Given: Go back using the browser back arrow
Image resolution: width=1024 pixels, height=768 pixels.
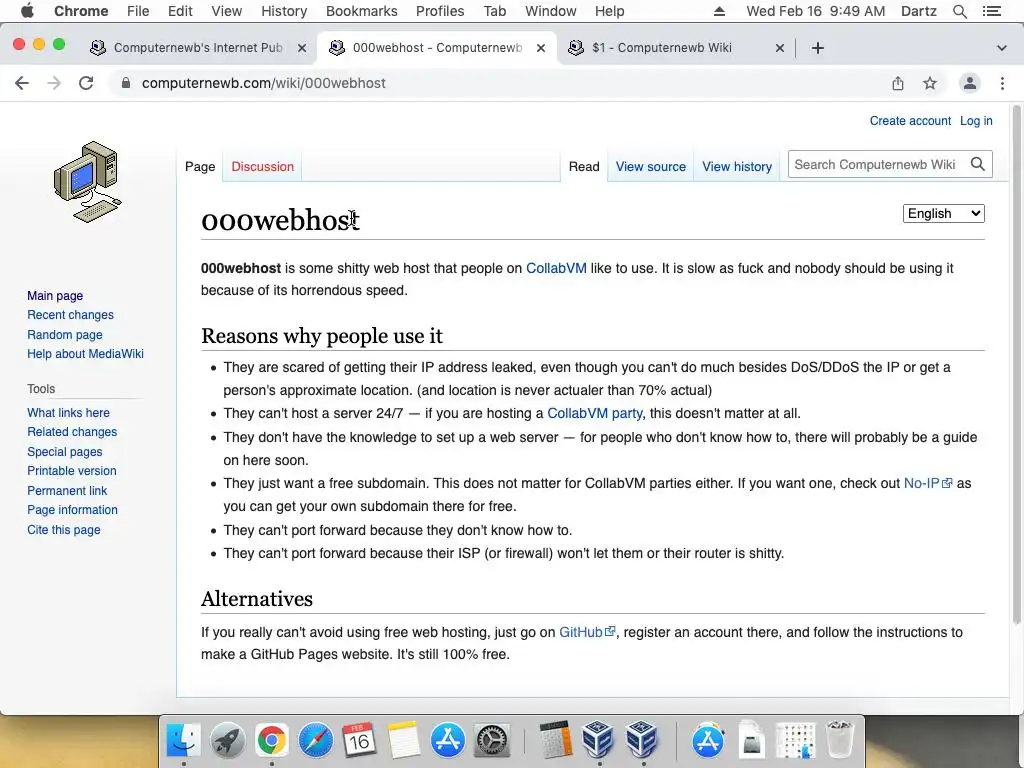Looking at the screenshot, I should point(22,83).
